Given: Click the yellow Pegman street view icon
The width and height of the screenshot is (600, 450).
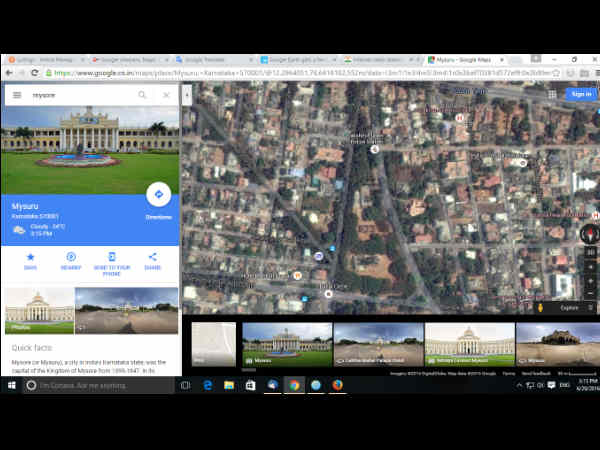Looking at the screenshot, I should [540, 308].
